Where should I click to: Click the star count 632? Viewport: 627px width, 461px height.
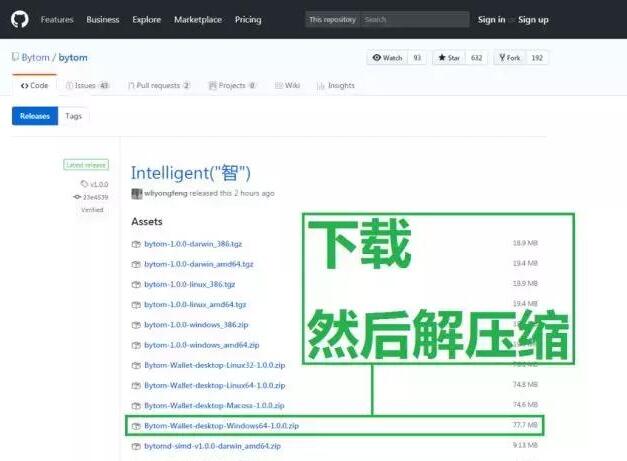[476, 58]
